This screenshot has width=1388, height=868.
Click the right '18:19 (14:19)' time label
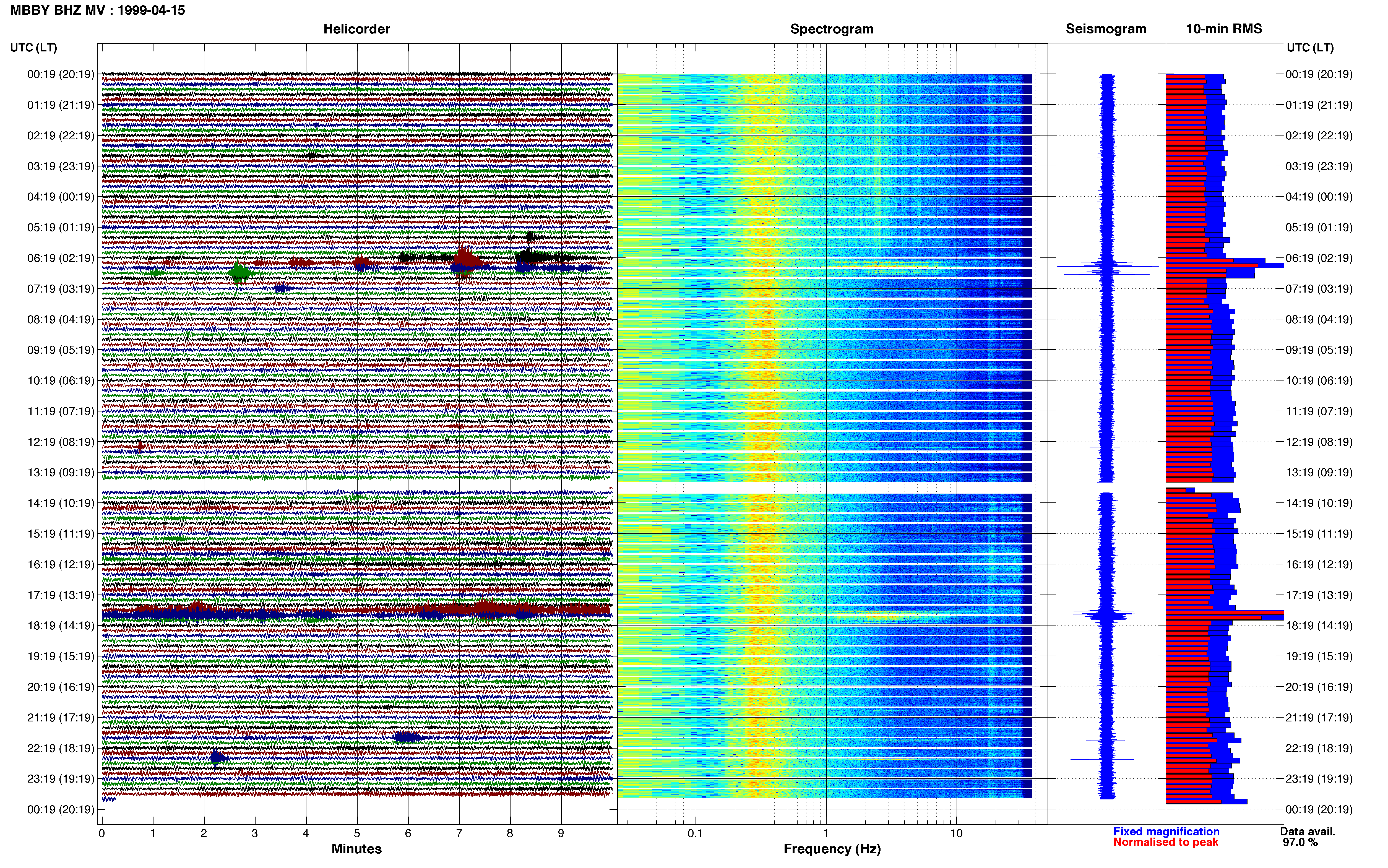tap(1319, 626)
